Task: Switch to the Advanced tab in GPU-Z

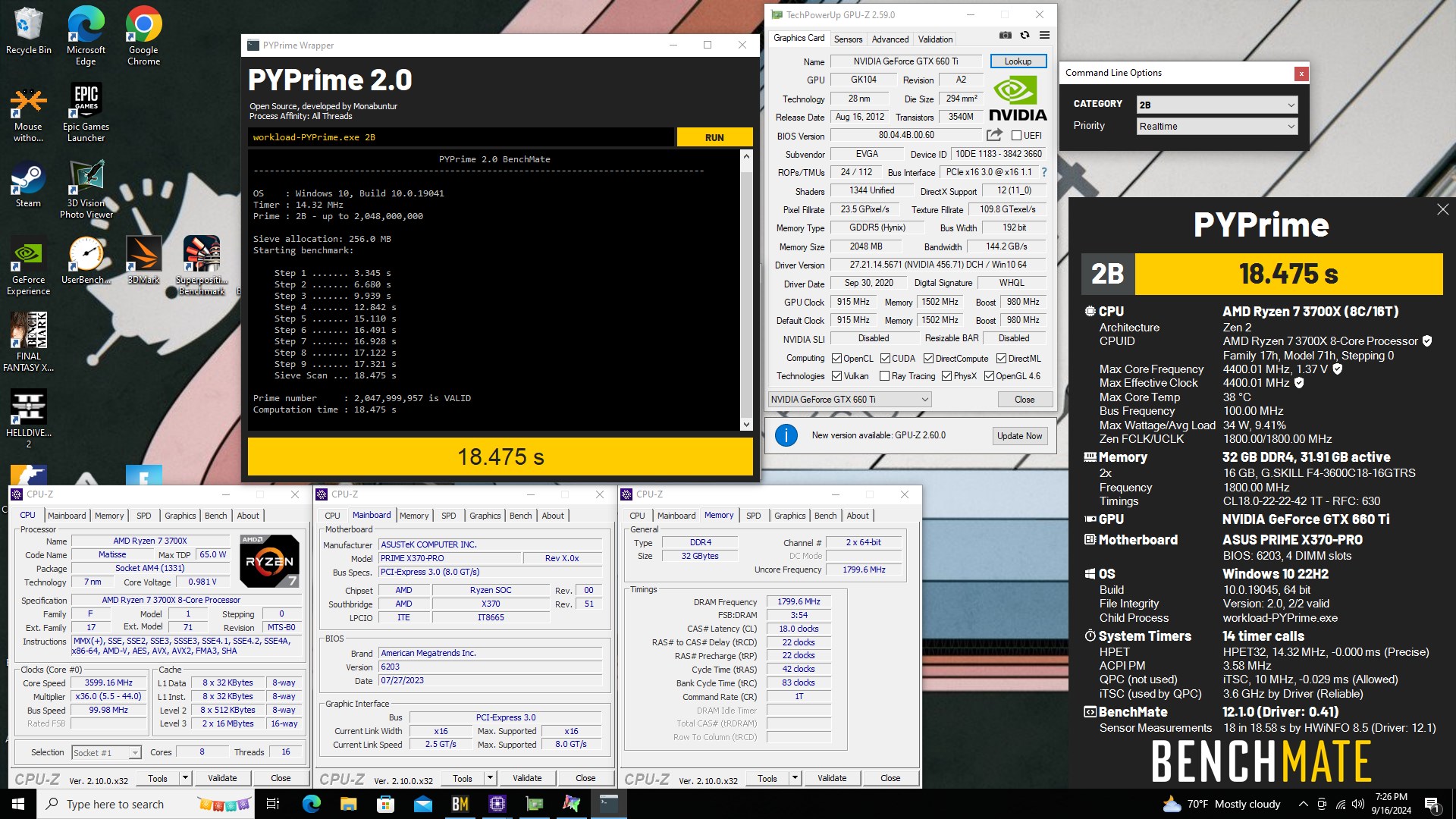Action: point(890,39)
